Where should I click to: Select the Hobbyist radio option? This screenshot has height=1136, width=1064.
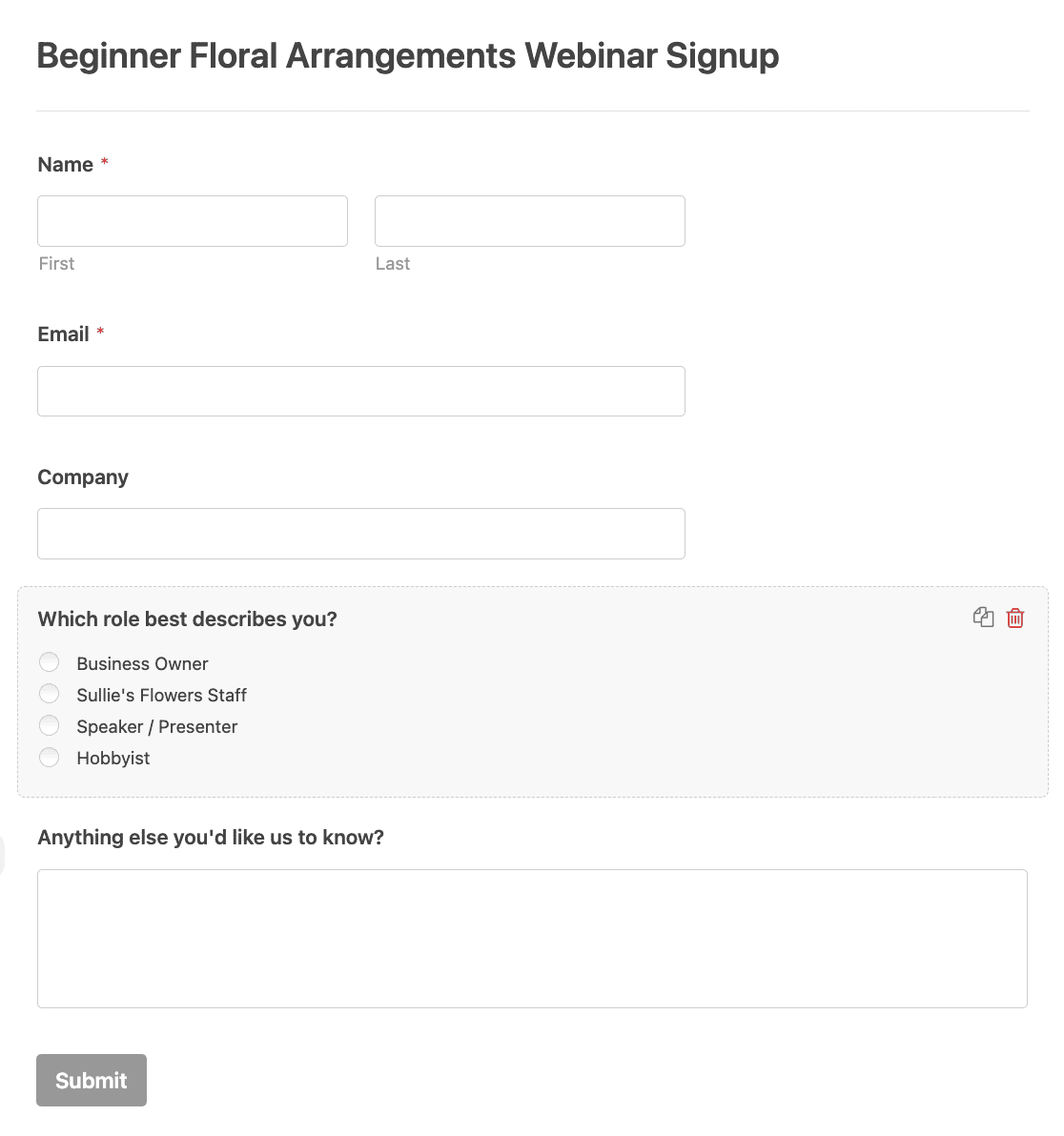[x=50, y=757]
